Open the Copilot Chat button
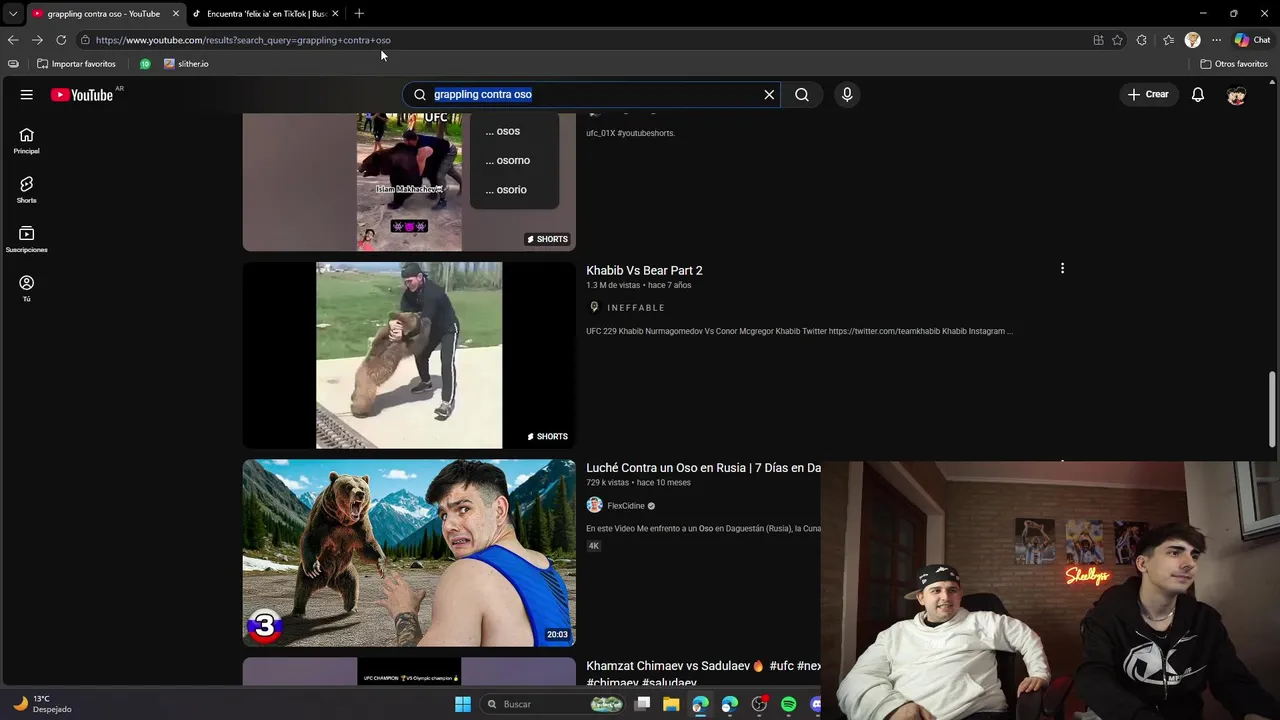1280x720 pixels. [x=1252, y=40]
